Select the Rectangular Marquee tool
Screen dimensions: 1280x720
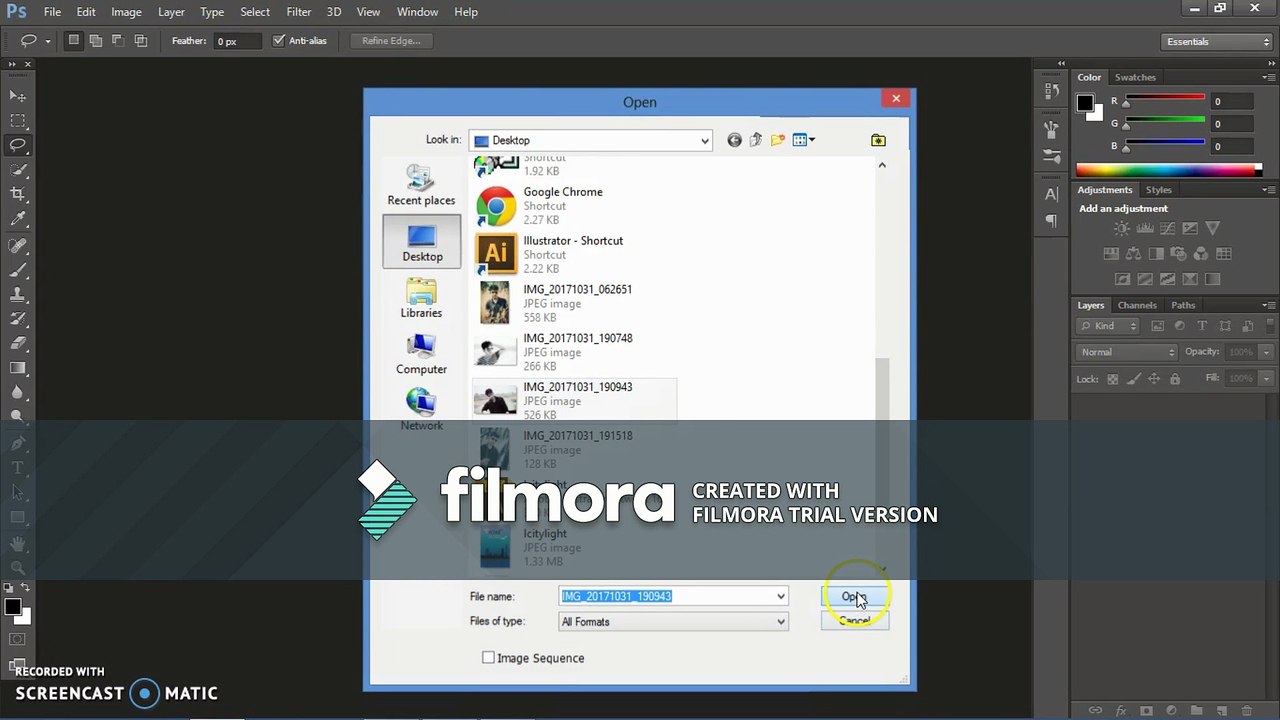(18, 120)
